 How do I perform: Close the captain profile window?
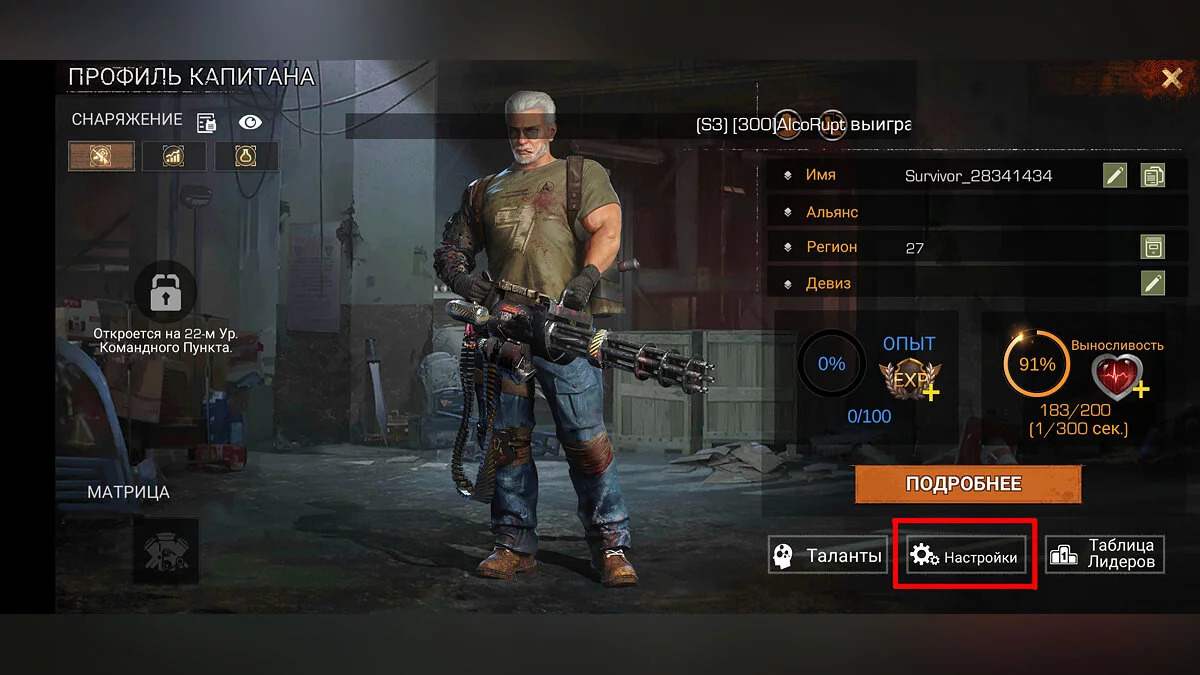(x=1171, y=78)
